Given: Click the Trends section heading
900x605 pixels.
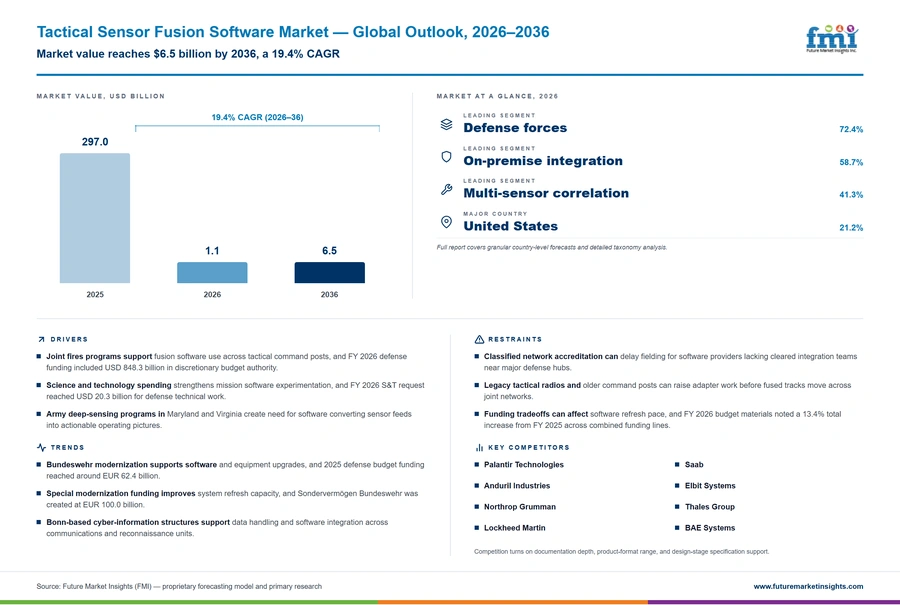Looking at the screenshot, I should coord(67,447).
